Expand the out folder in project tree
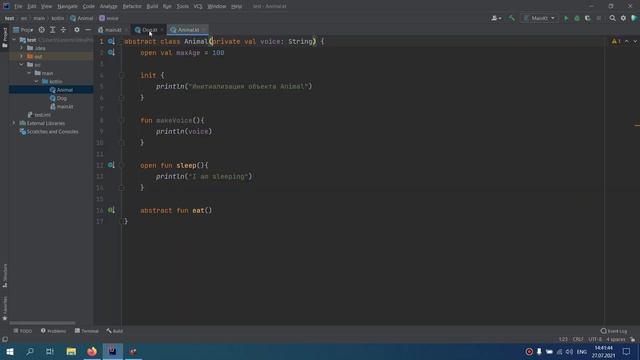The height and width of the screenshot is (360, 640). coord(22,56)
